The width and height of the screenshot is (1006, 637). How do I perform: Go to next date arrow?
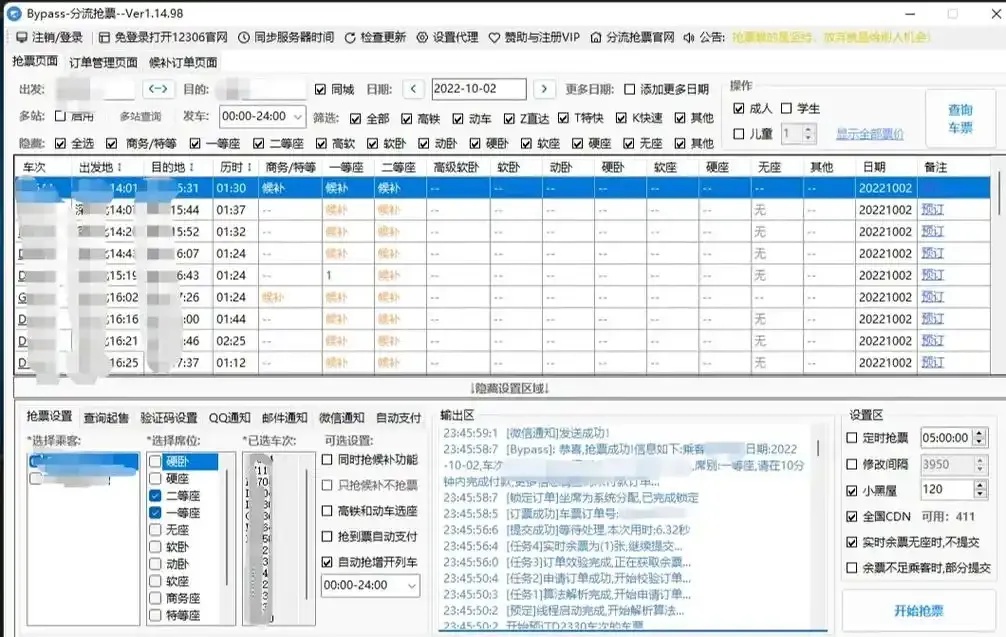click(x=544, y=89)
